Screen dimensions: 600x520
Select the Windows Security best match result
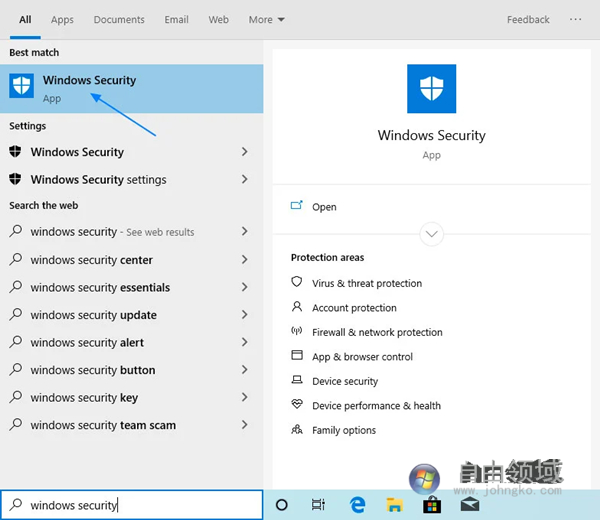click(x=132, y=88)
